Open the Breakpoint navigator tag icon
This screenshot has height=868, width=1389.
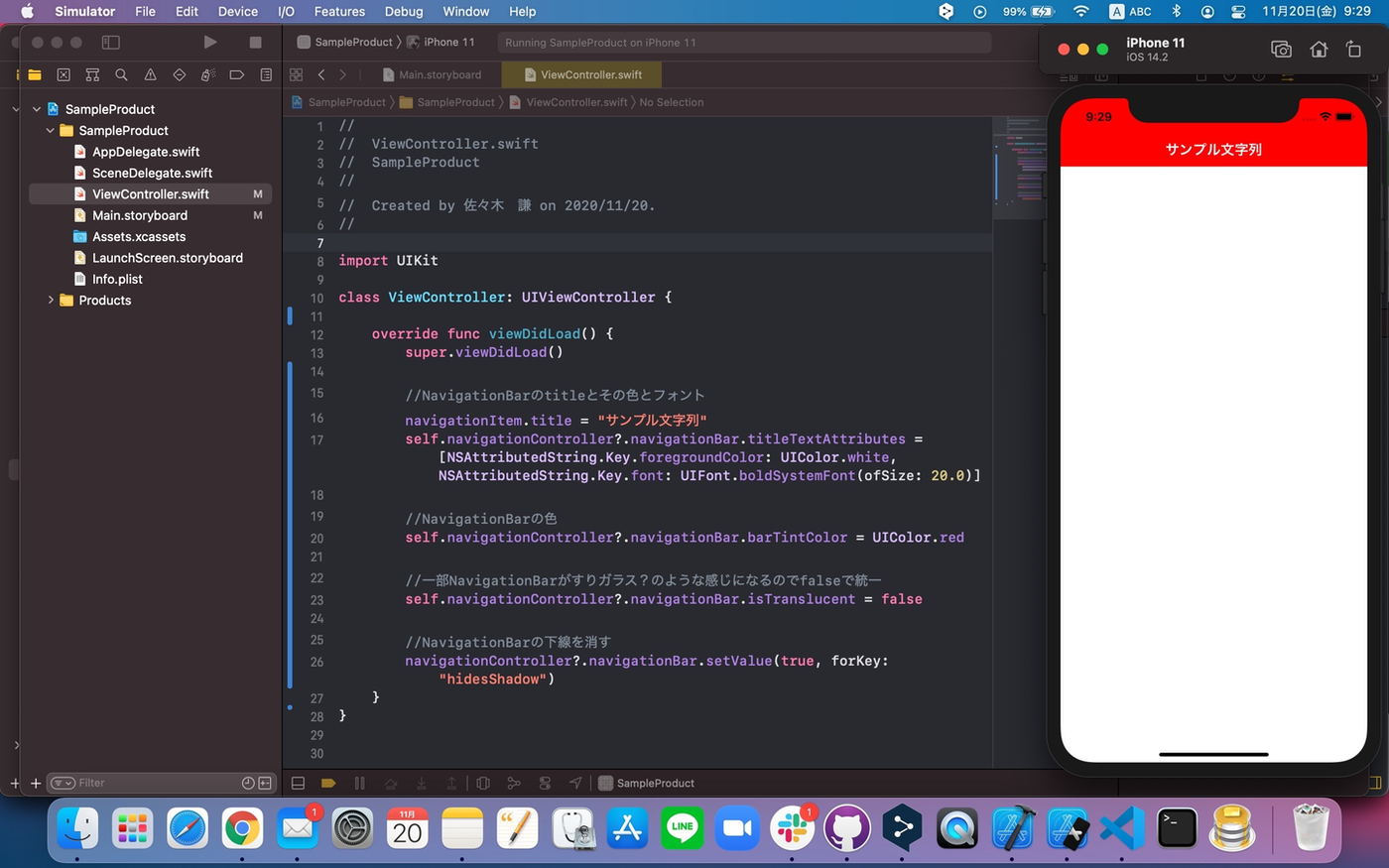(x=237, y=74)
